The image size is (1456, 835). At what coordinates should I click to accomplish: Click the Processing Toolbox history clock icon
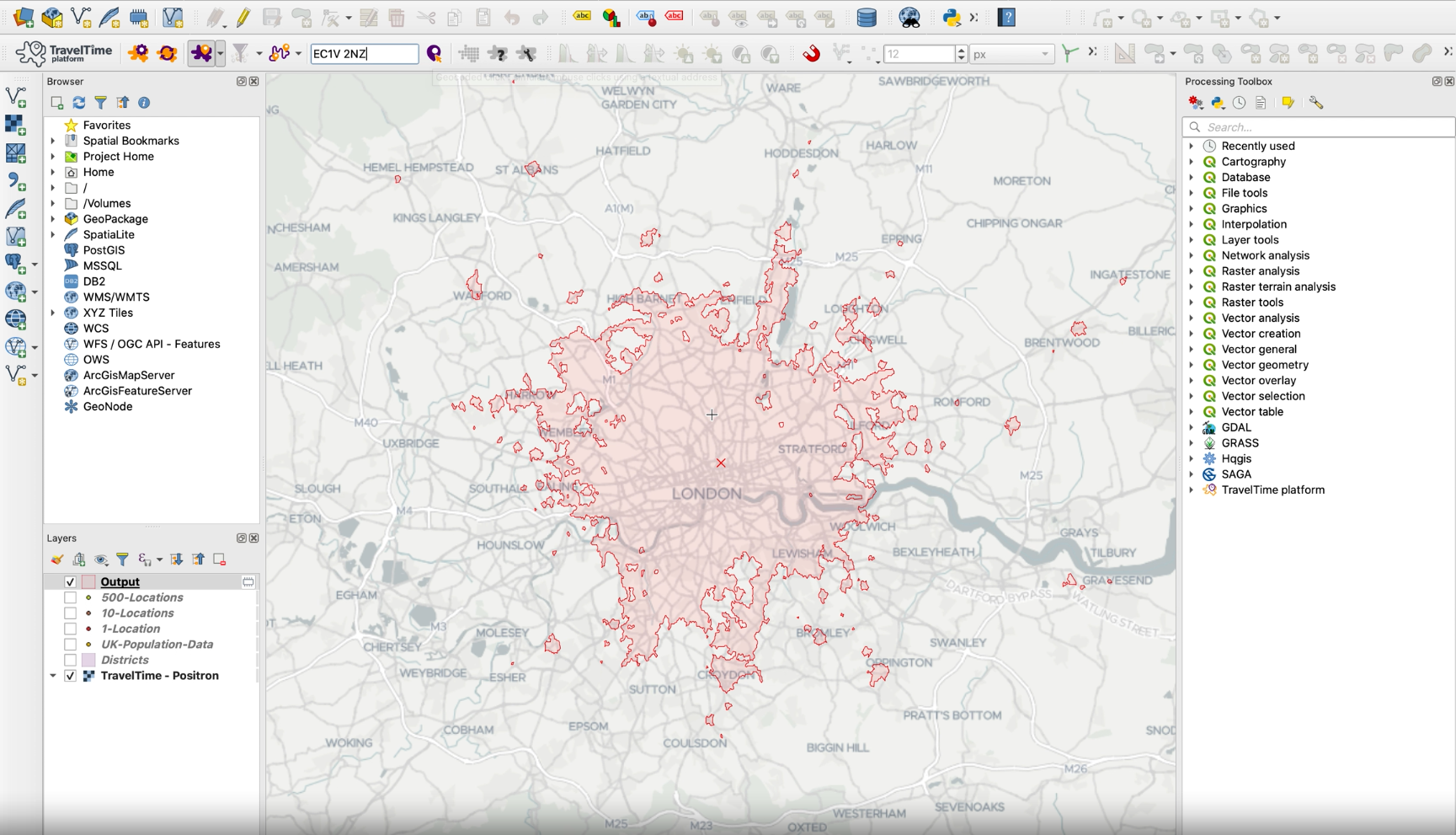click(1240, 103)
